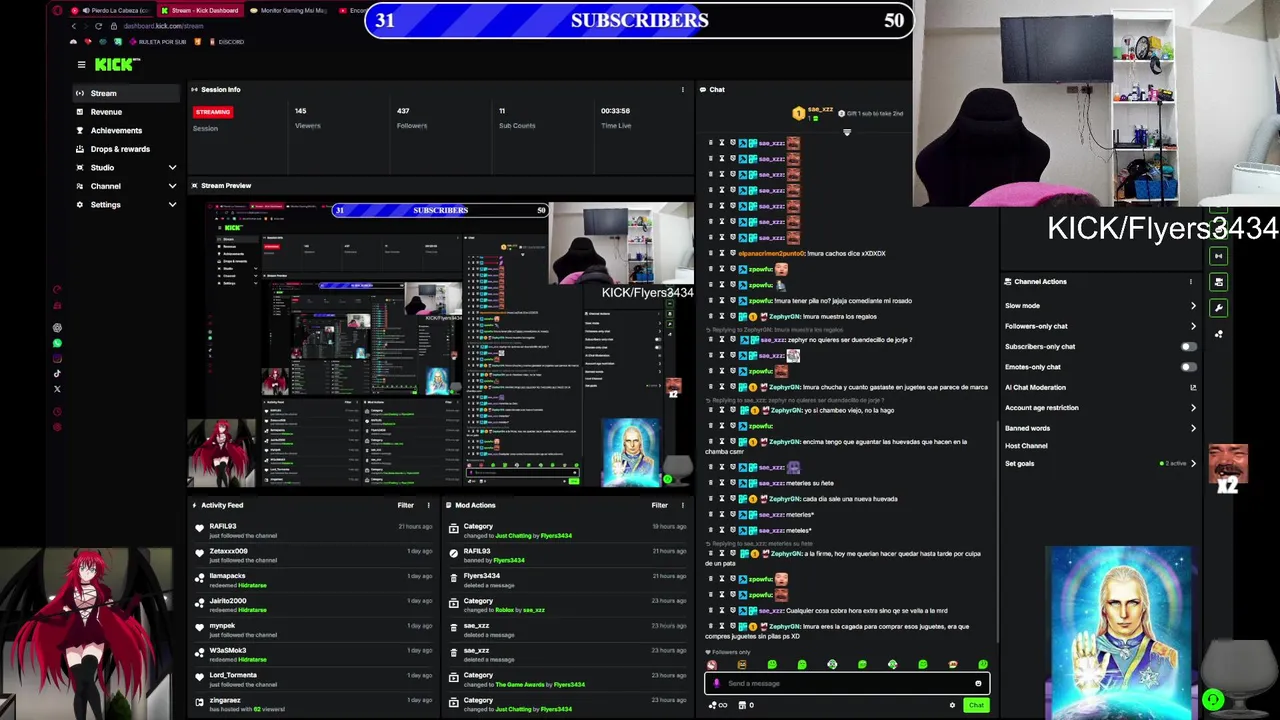This screenshot has height=720, width=1280.
Task: Open the shop icon below chat input
Action: (745, 706)
